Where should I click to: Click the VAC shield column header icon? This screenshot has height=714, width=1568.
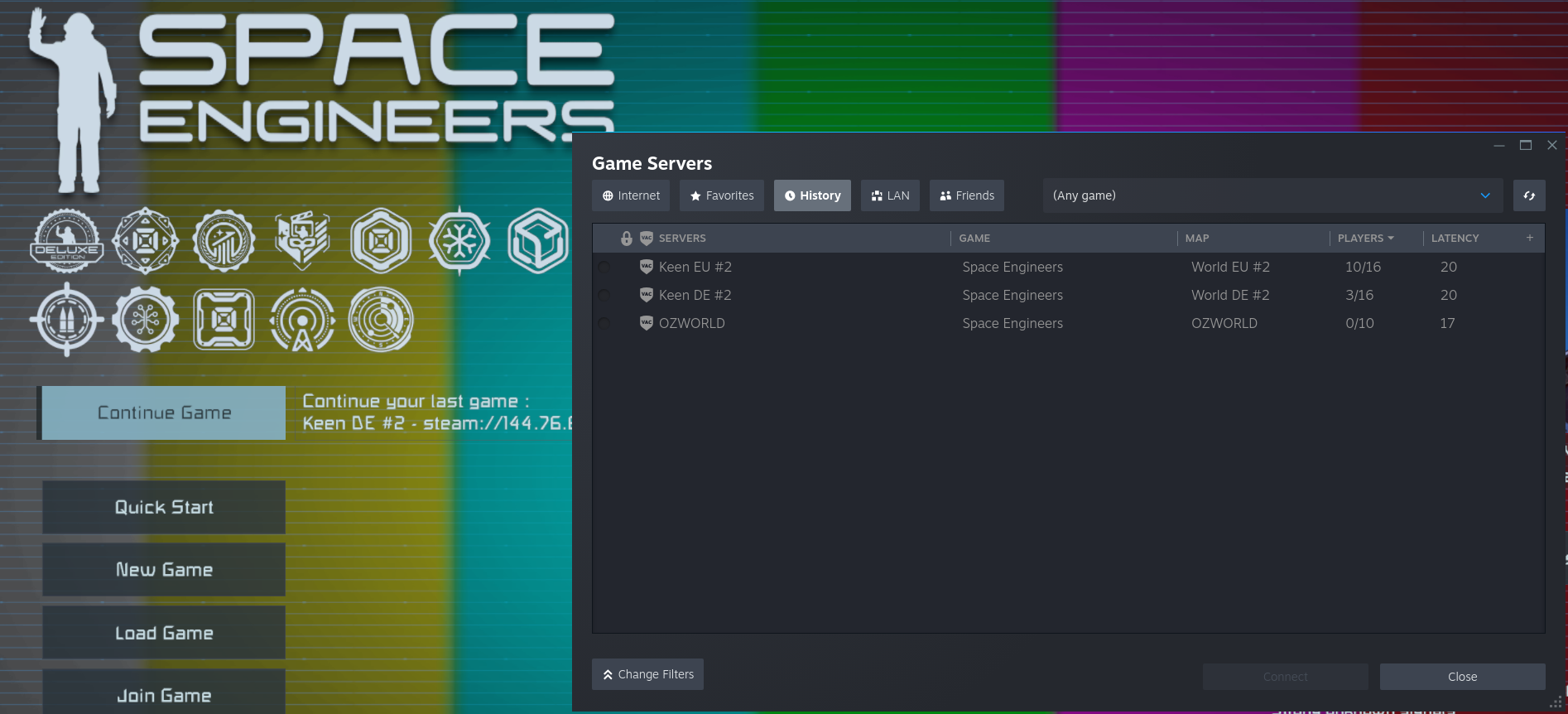(x=647, y=239)
